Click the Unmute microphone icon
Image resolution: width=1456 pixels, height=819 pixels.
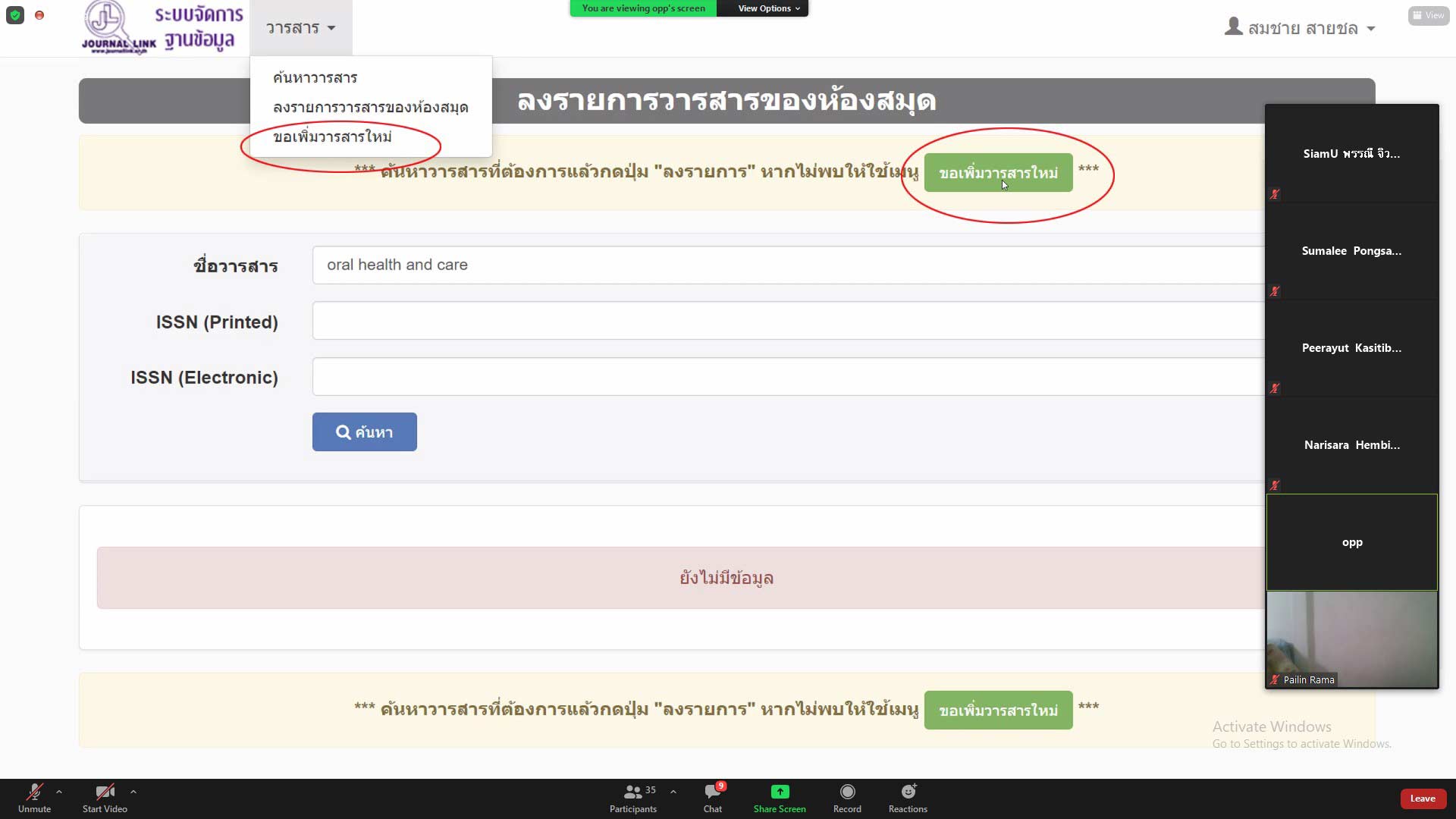(34, 792)
